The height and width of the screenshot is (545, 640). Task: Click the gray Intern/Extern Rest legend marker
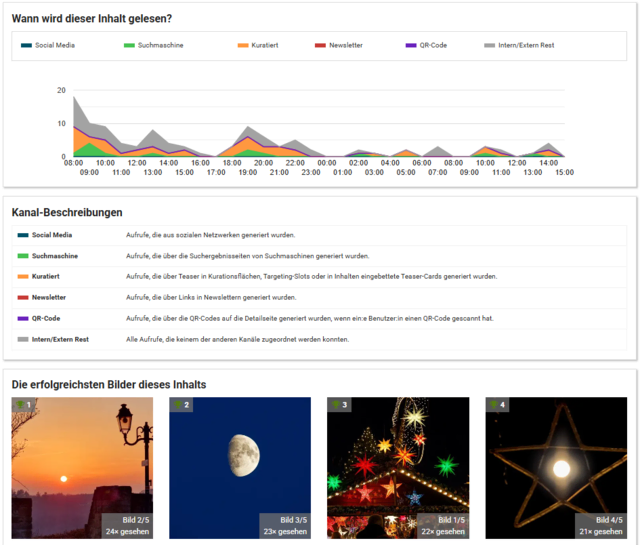click(489, 45)
